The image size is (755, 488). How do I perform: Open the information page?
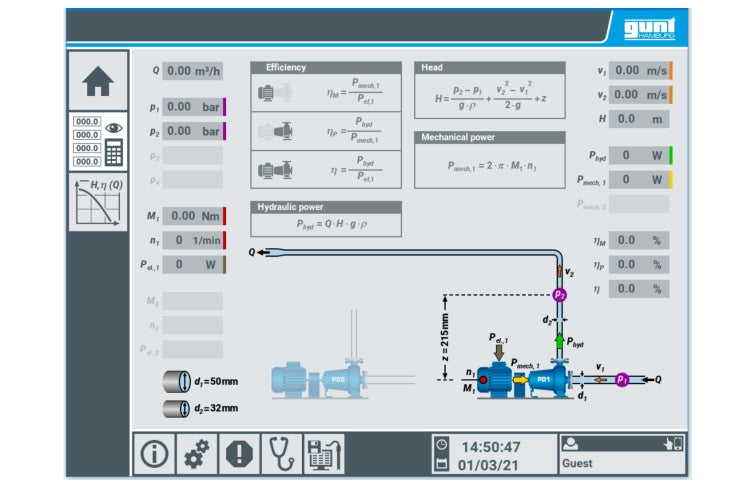tap(153, 454)
